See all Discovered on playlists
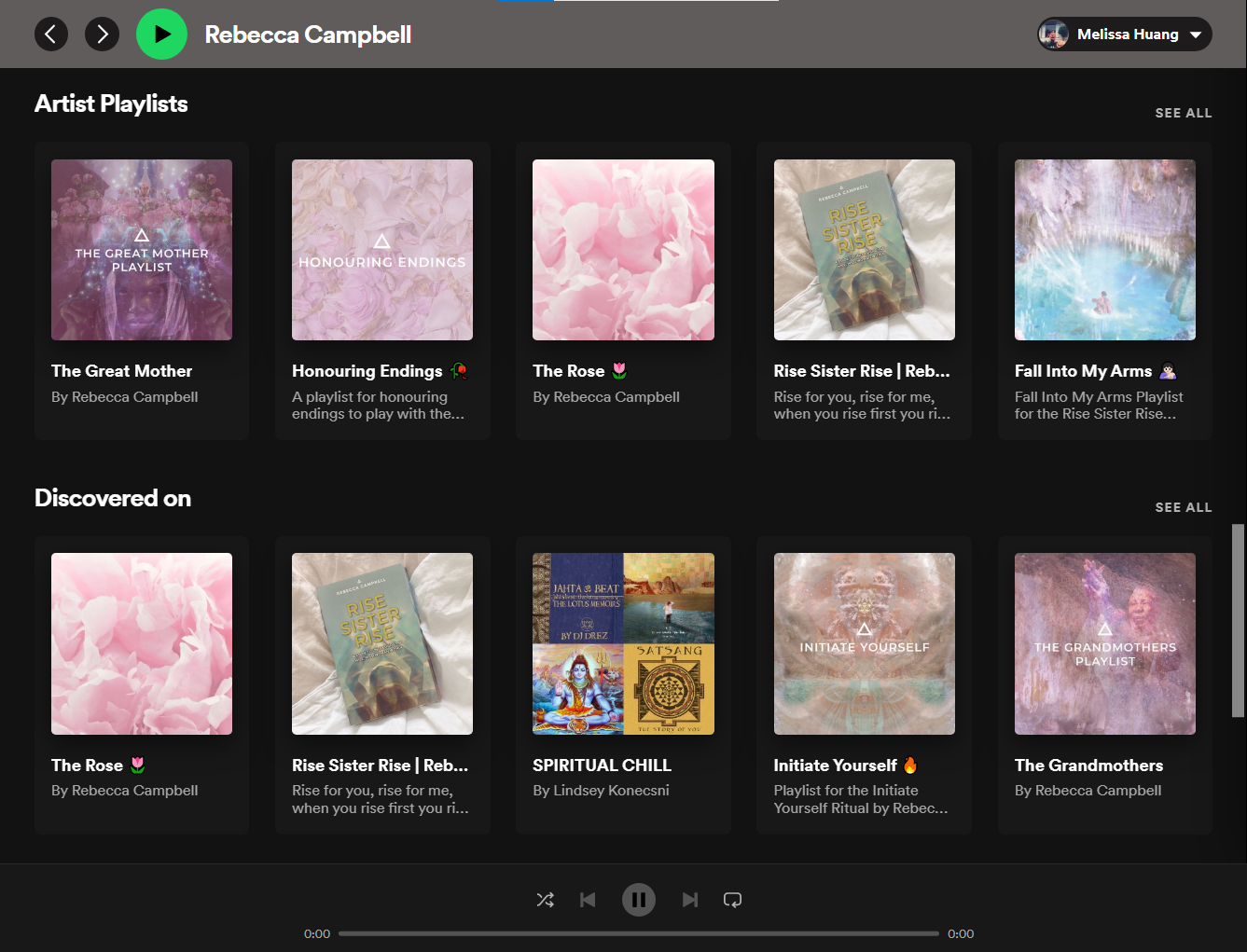Viewport: 1247px width, 952px height. pos(1183,507)
